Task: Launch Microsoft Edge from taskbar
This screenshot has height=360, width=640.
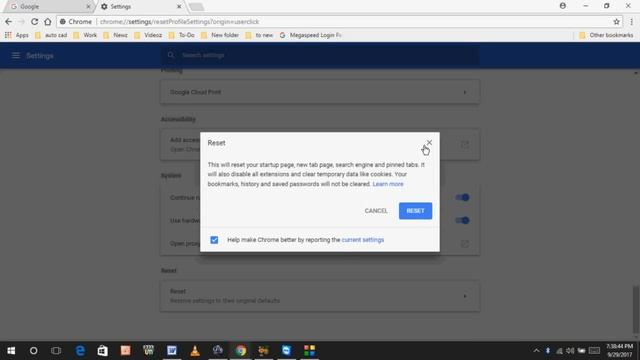Action: [x=80, y=351]
